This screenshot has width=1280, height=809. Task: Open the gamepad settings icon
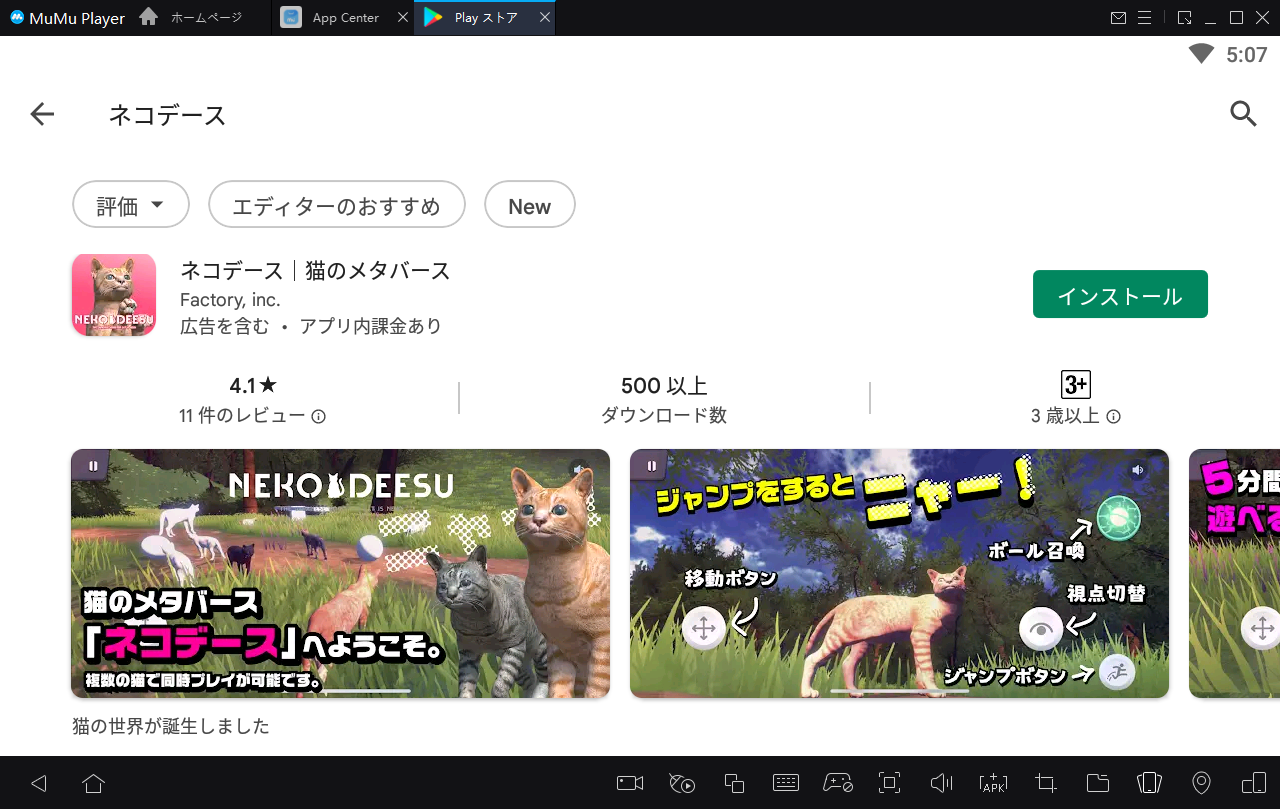(838, 783)
